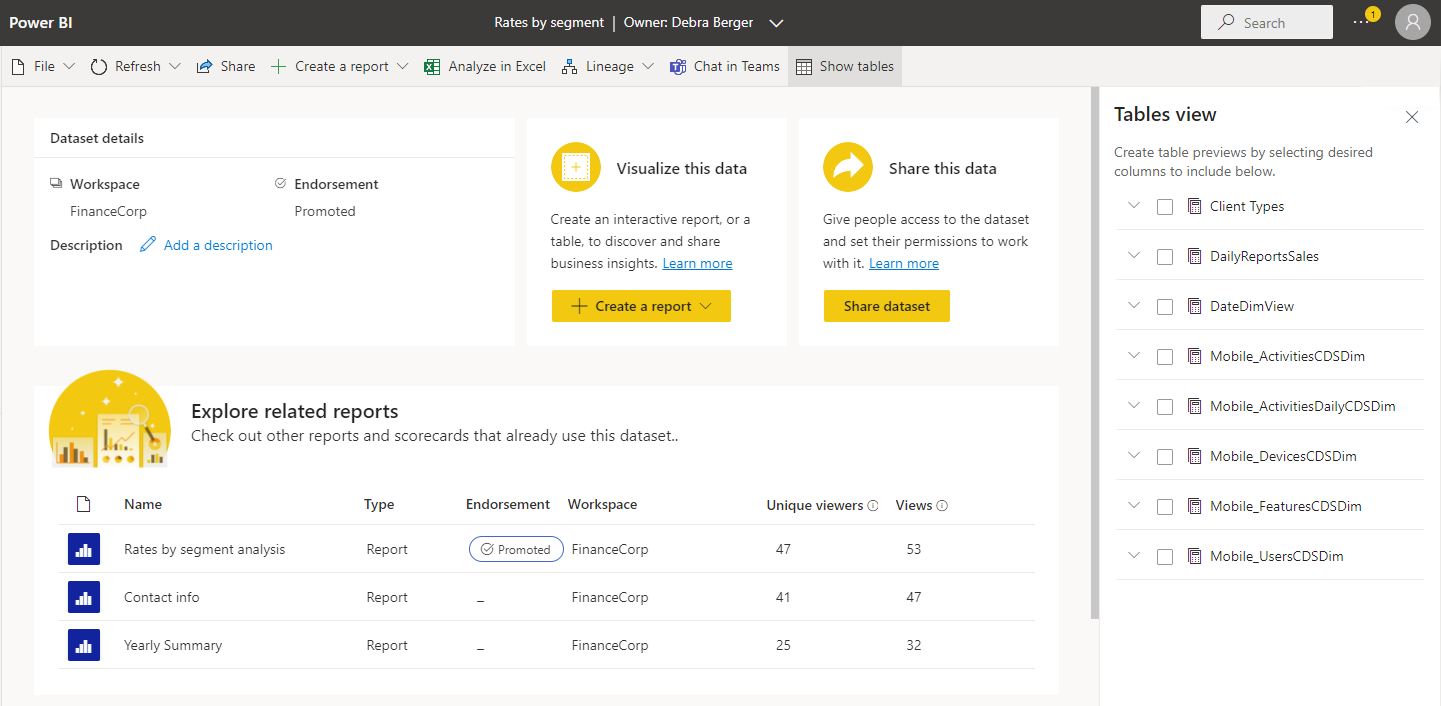Click the user account avatar icon
This screenshot has width=1441, height=706.
pos(1412,22)
